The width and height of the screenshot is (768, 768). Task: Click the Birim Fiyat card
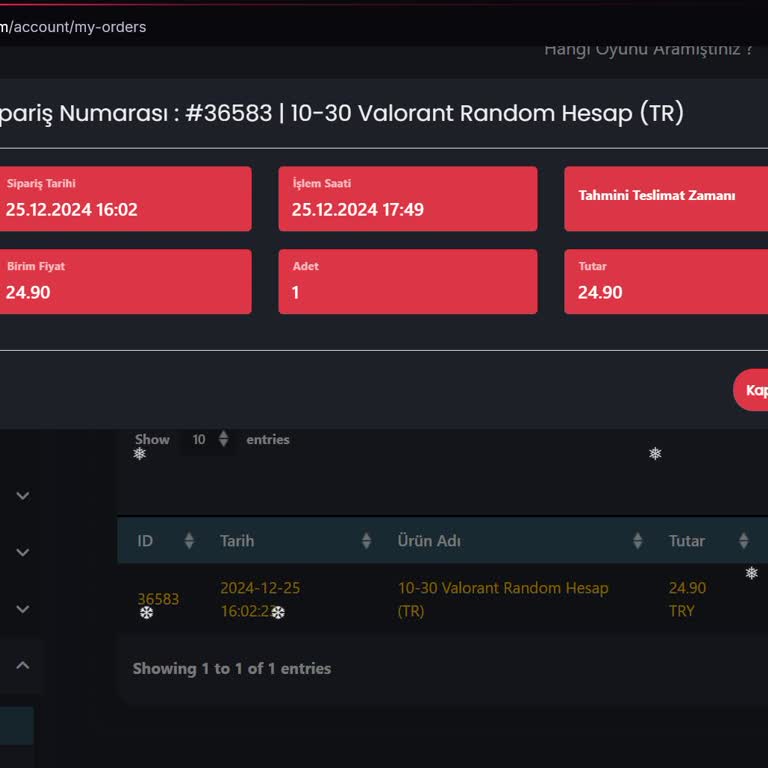[125, 282]
